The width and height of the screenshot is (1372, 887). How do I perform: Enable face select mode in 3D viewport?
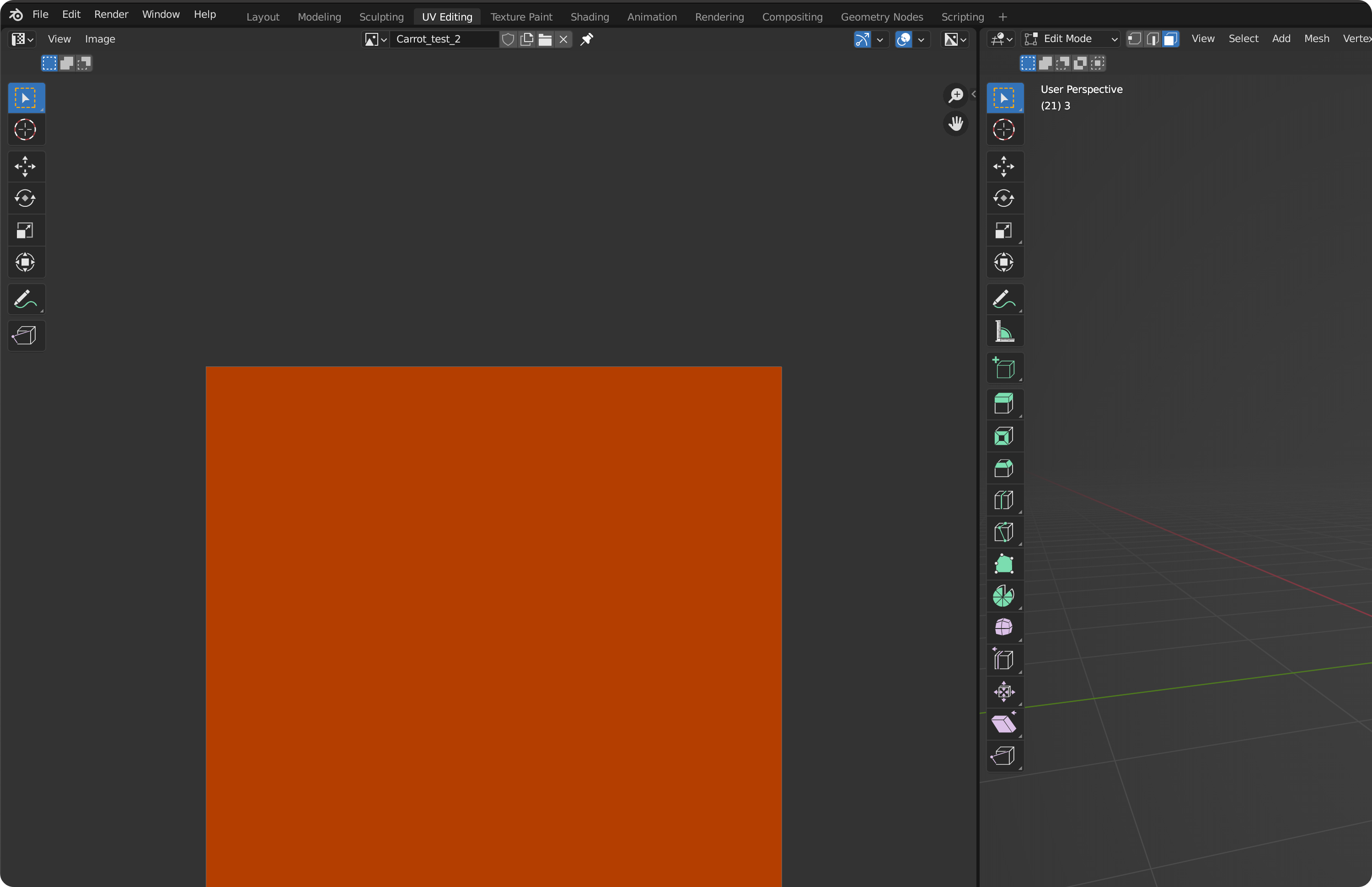click(1170, 39)
